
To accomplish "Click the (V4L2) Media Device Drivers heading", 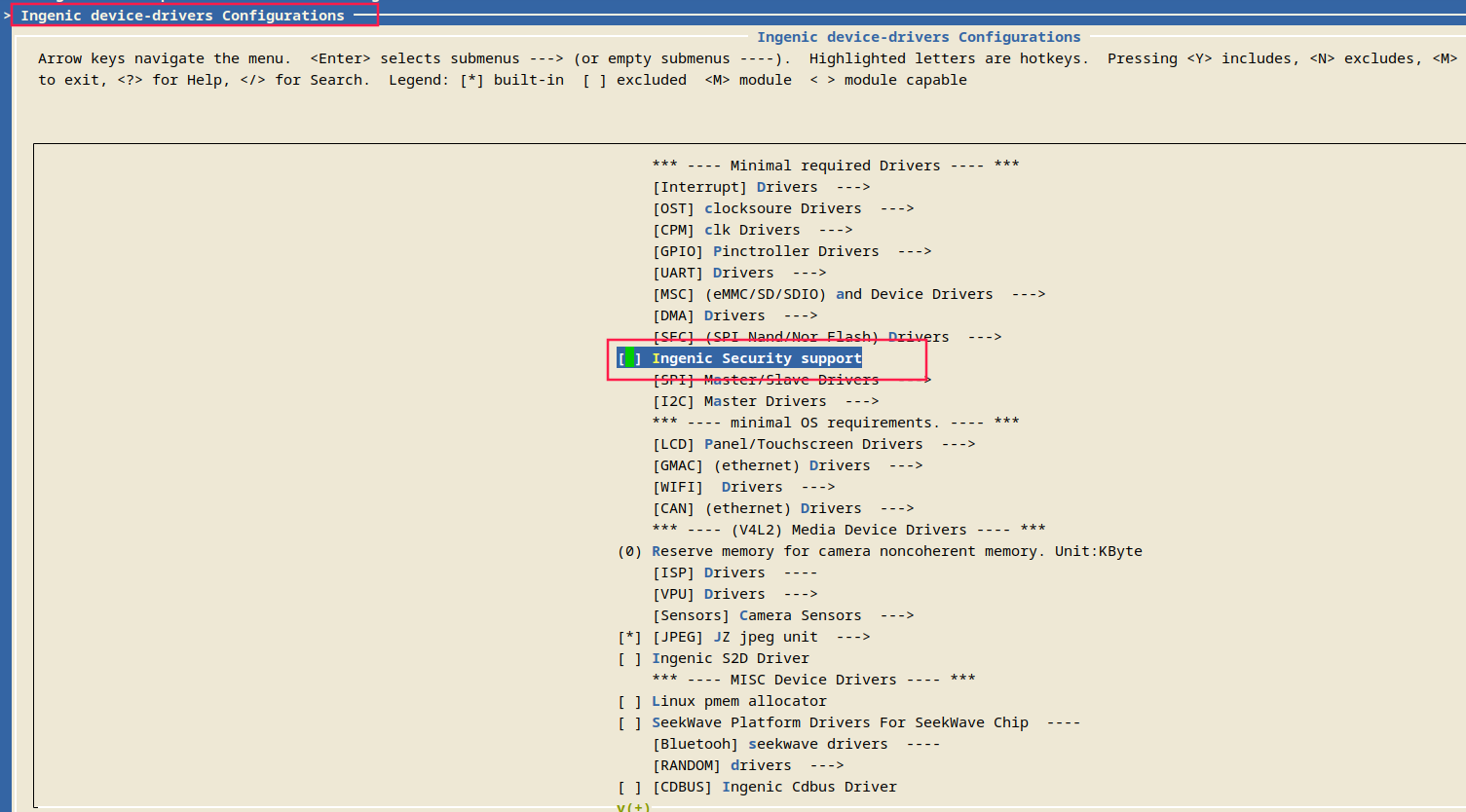I will 848,530.
